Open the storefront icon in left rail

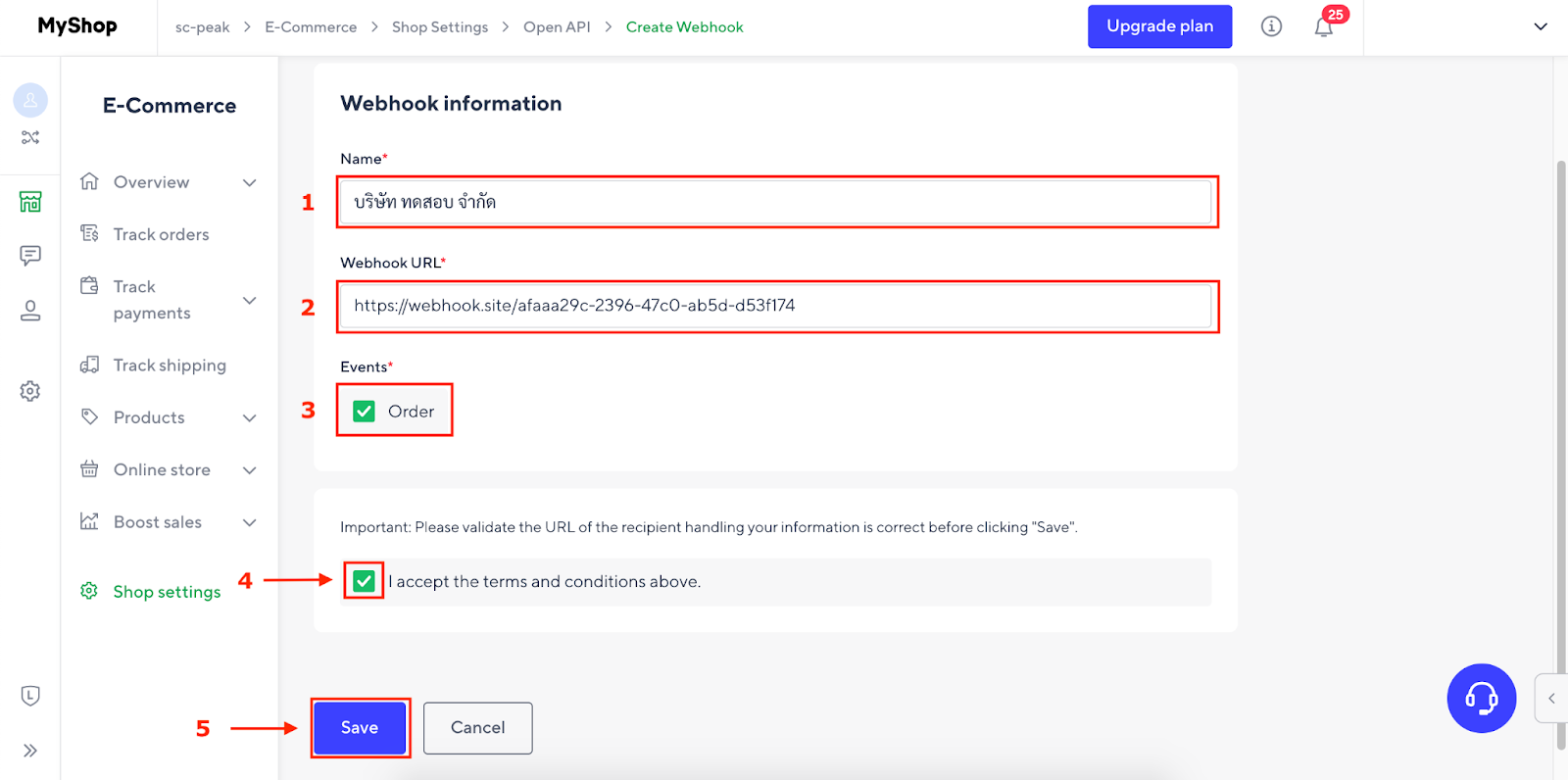coord(30,202)
